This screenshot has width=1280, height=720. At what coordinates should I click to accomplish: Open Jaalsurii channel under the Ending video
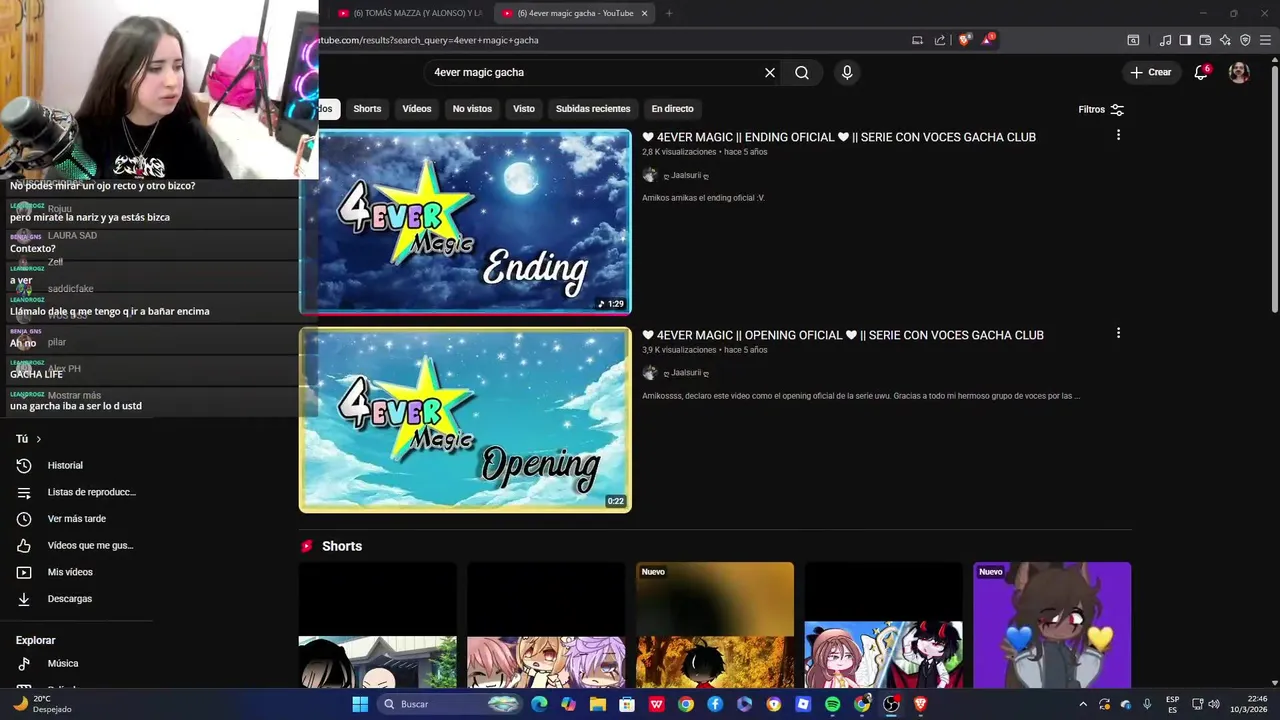click(685, 175)
